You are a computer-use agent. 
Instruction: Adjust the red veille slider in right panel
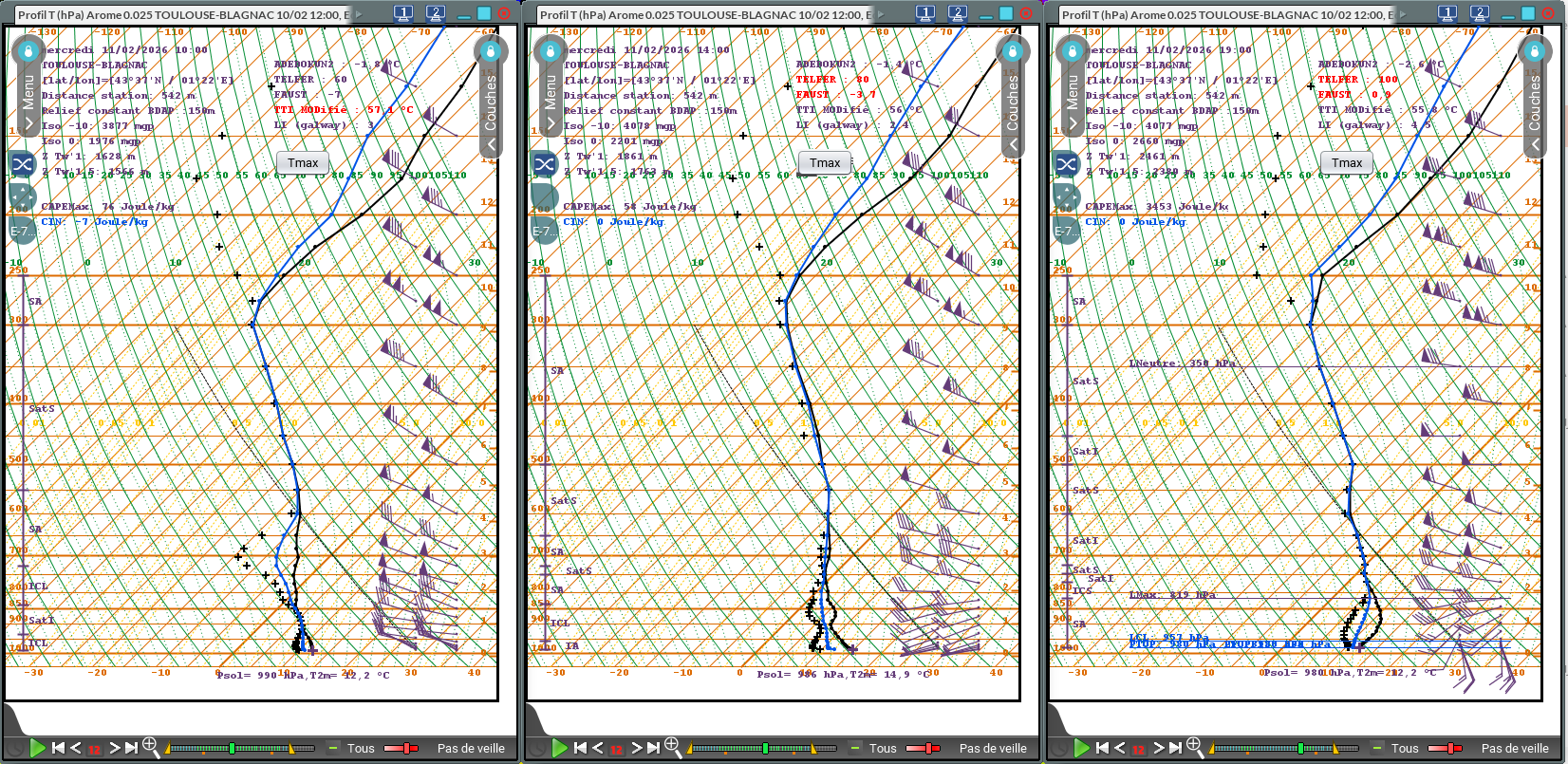tap(1446, 748)
